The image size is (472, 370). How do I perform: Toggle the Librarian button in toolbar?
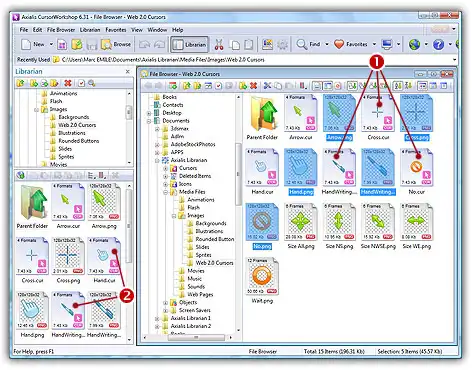(190, 44)
